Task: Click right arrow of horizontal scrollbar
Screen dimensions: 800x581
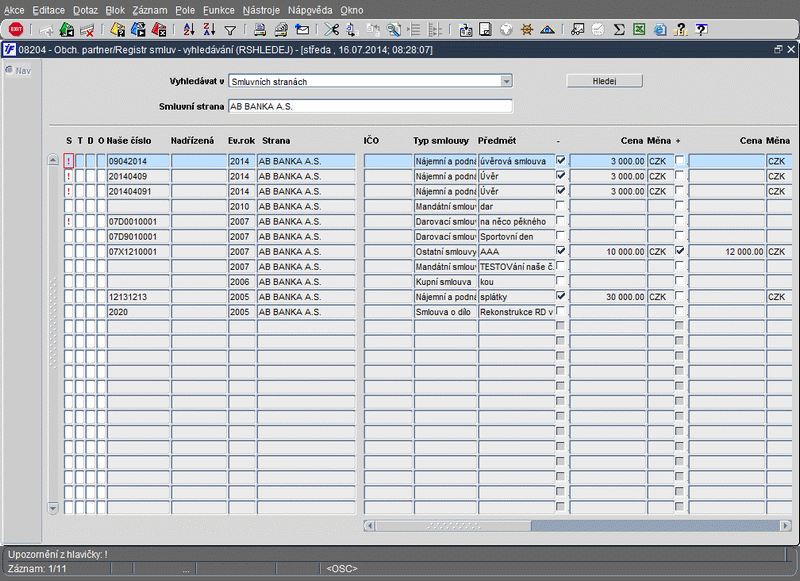Action: [786, 525]
